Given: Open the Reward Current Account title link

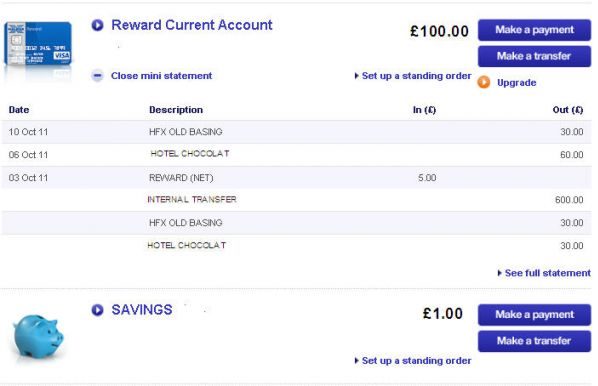Looking at the screenshot, I should coord(192,25).
